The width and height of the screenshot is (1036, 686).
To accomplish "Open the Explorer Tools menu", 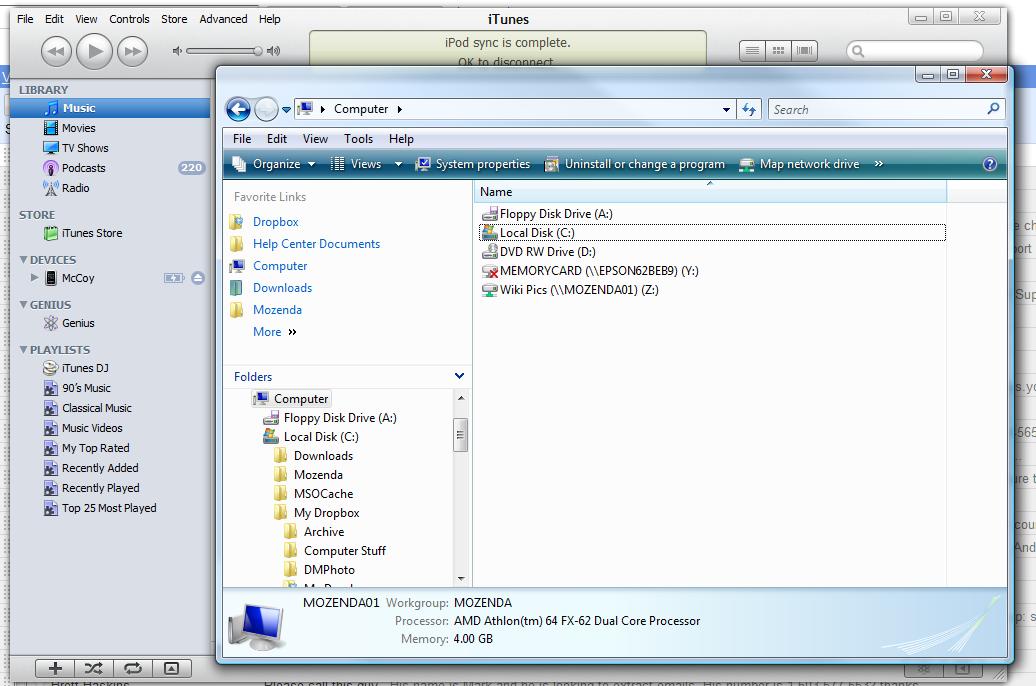I will point(358,139).
